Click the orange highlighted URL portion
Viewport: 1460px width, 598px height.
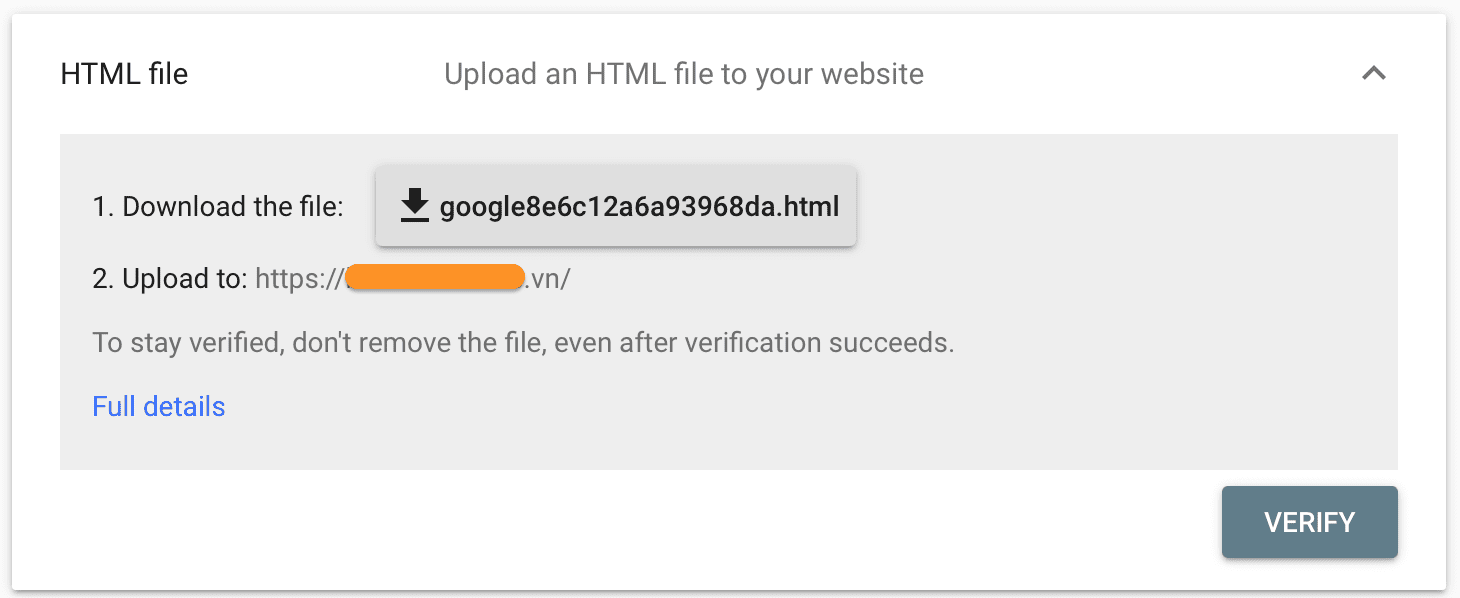pyautogui.click(x=434, y=277)
